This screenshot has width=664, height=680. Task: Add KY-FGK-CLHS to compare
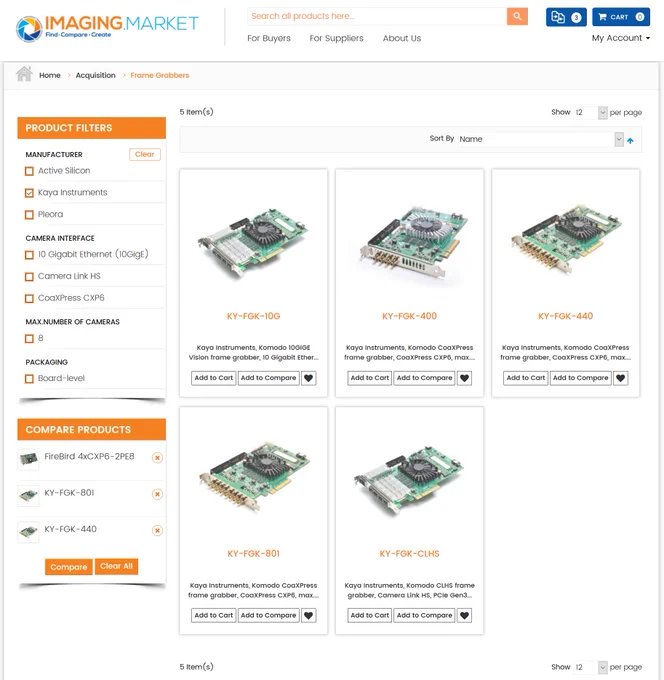pos(424,615)
